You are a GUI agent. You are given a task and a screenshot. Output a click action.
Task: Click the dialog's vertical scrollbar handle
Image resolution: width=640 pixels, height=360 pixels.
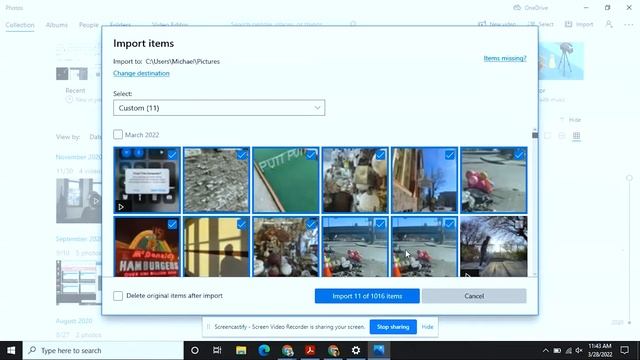535,135
